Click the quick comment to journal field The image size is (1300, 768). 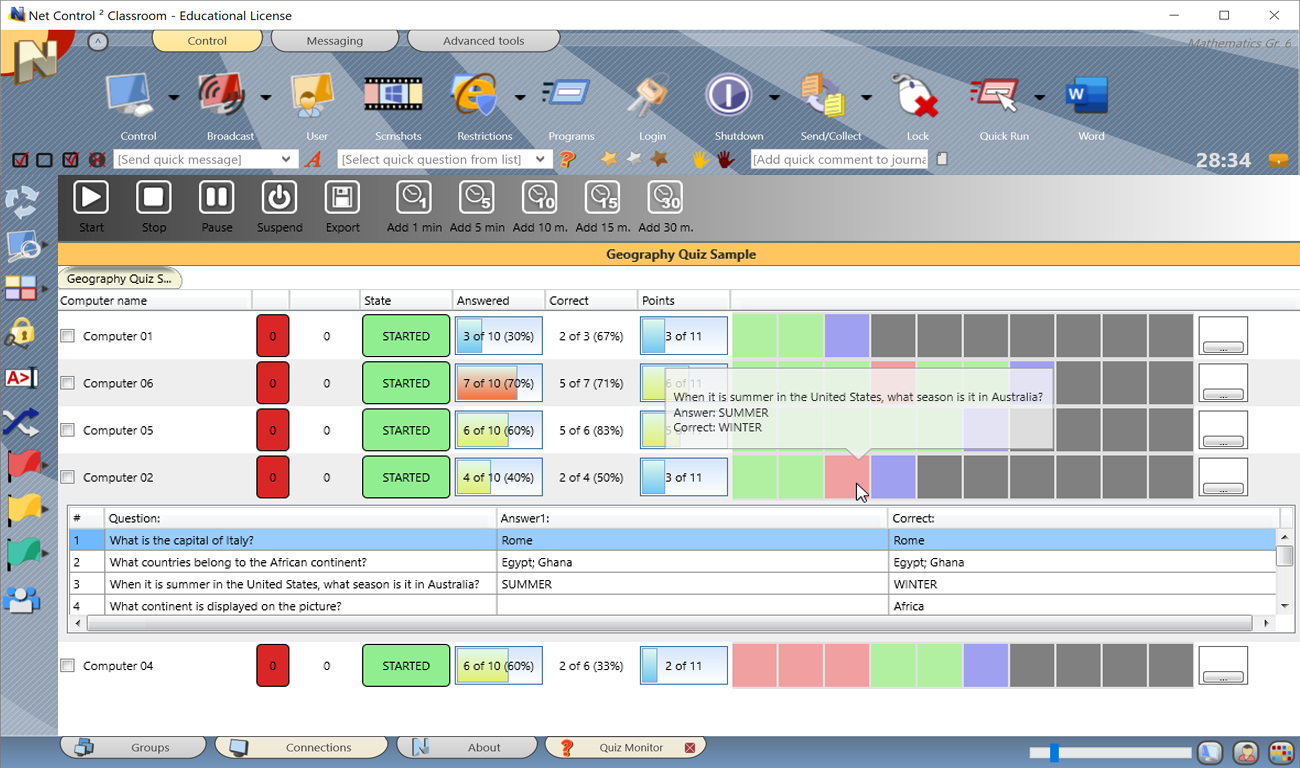(x=839, y=159)
